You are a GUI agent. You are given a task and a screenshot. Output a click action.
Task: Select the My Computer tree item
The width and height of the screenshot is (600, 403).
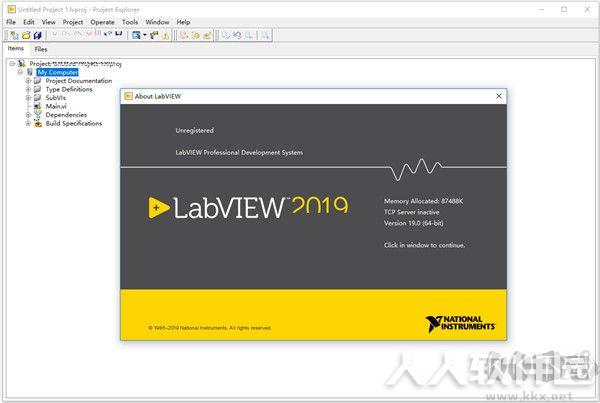(57, 72)
